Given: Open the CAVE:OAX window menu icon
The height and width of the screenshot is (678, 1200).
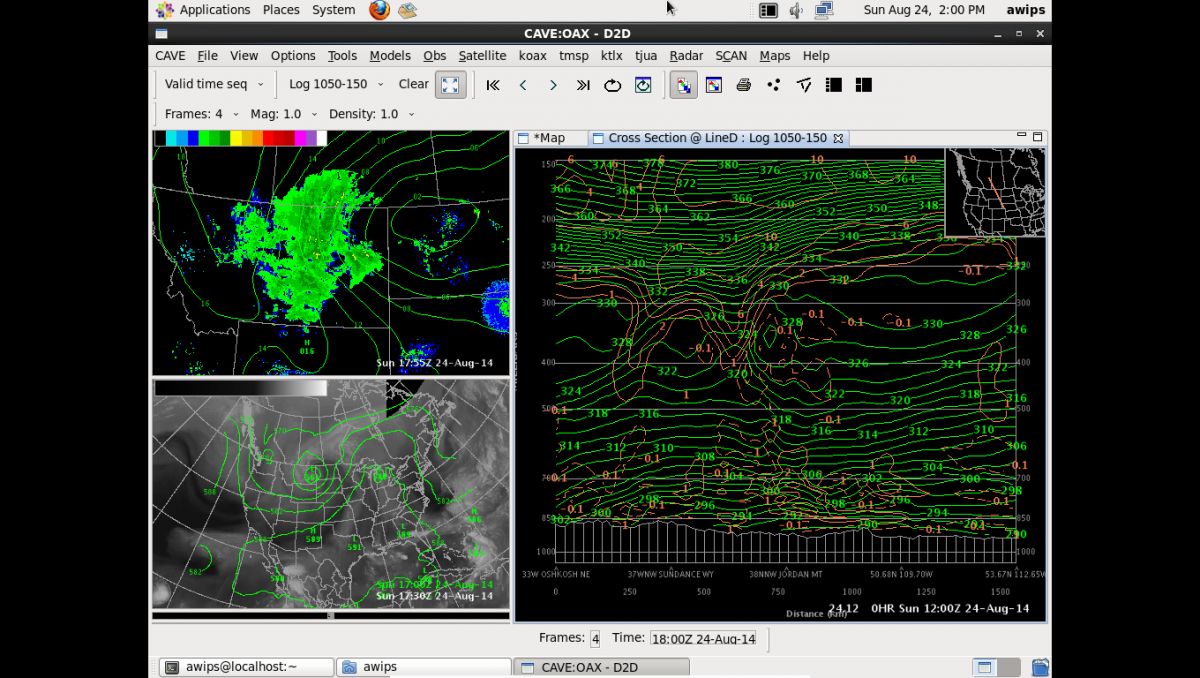Looking at the screenshot, I should [161, 34].
